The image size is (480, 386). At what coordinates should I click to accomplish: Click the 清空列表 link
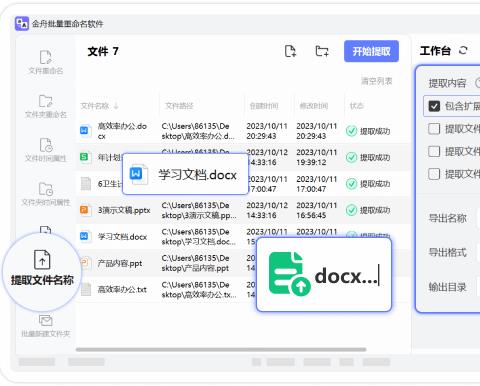click(377, 81)
